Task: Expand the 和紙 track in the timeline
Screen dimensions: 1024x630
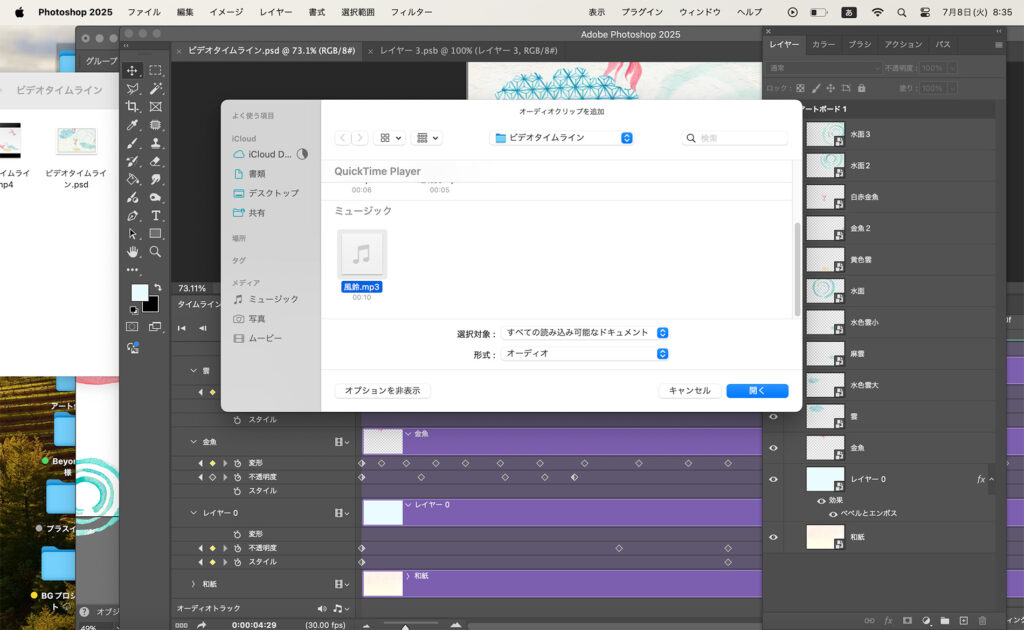Action: pos(193,584)
